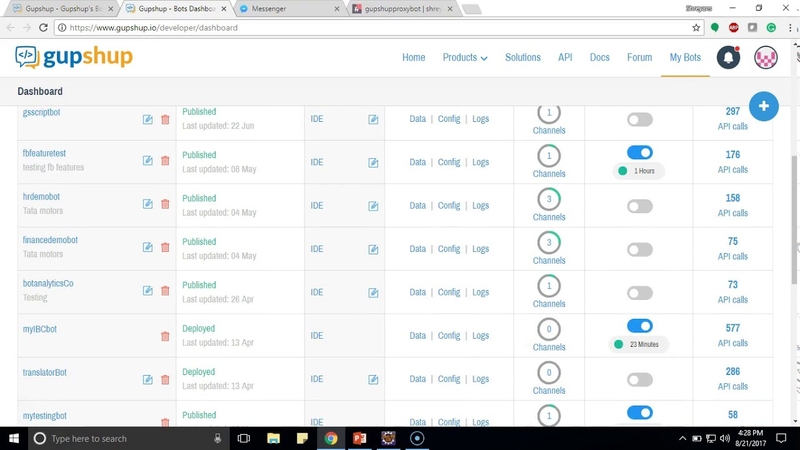This screenshot has height=450, width=800.
Task: Delete the hrdemobot bot
Action: (165, 204)
